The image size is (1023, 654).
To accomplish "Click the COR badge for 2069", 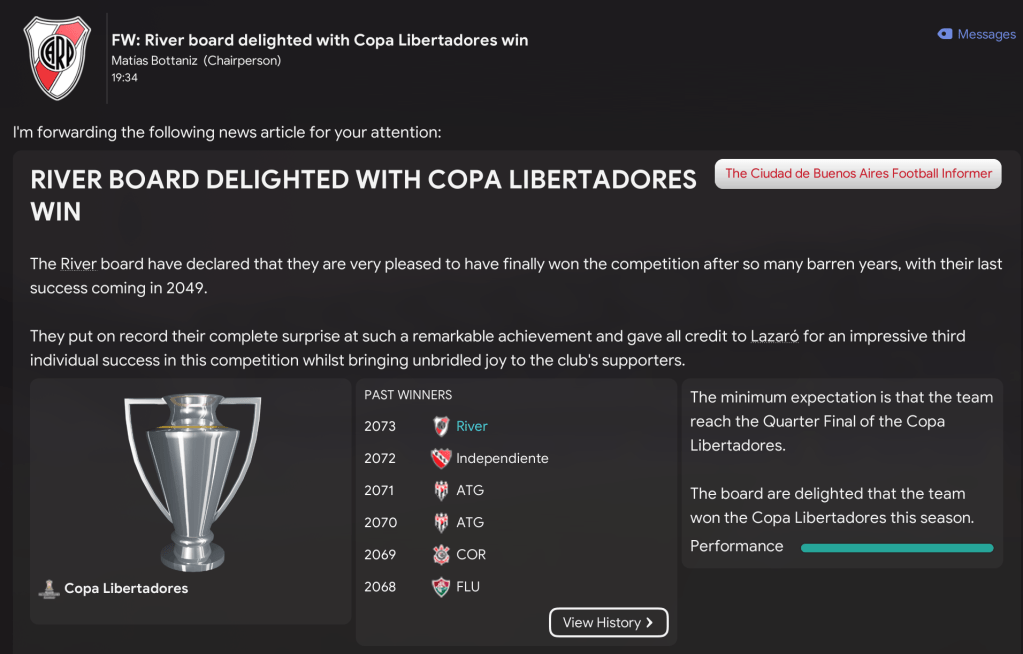I will pyautogui.click(x=440, y=554).
